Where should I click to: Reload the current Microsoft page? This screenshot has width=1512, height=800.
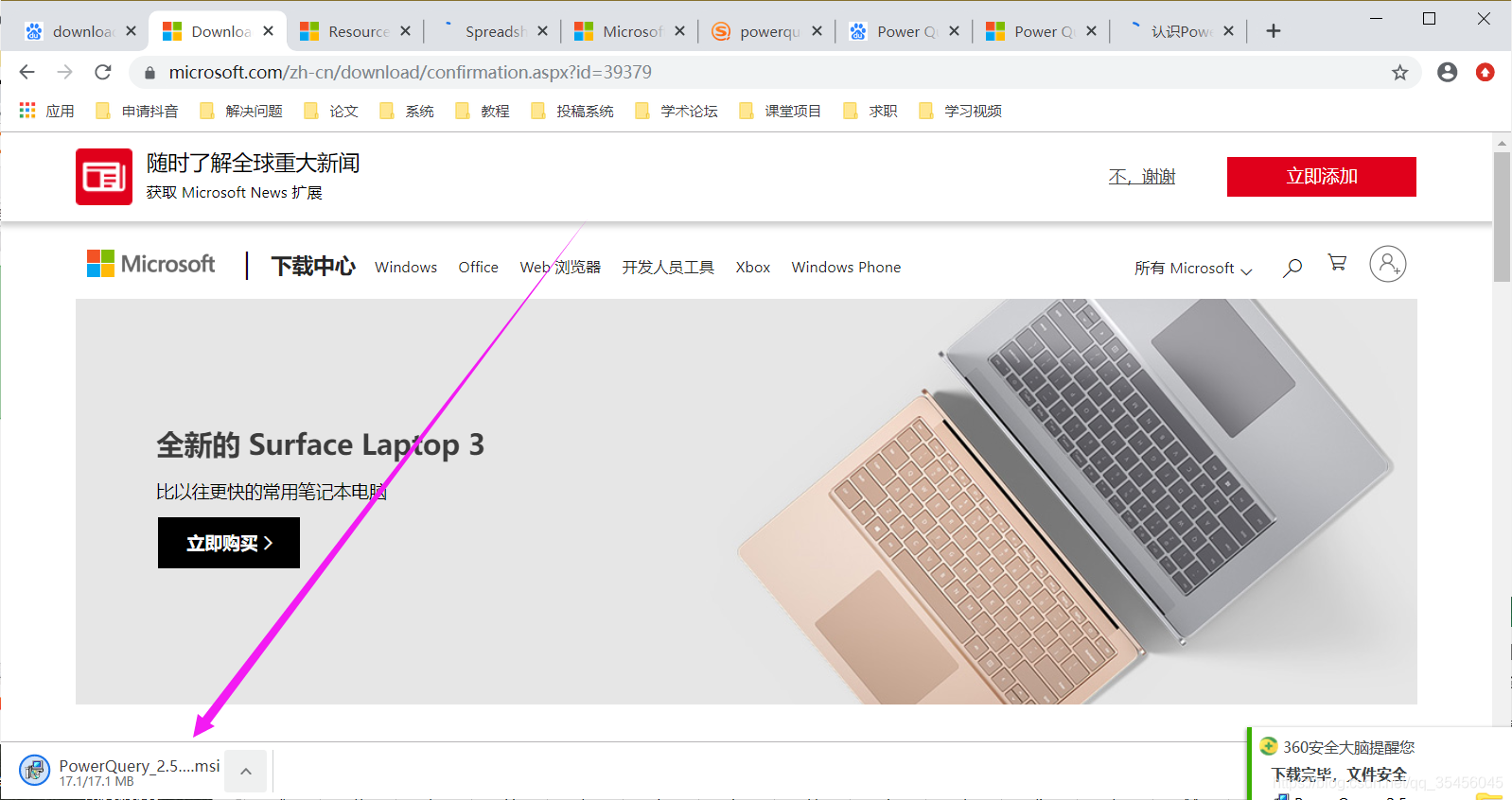click(x=103, y=72)
